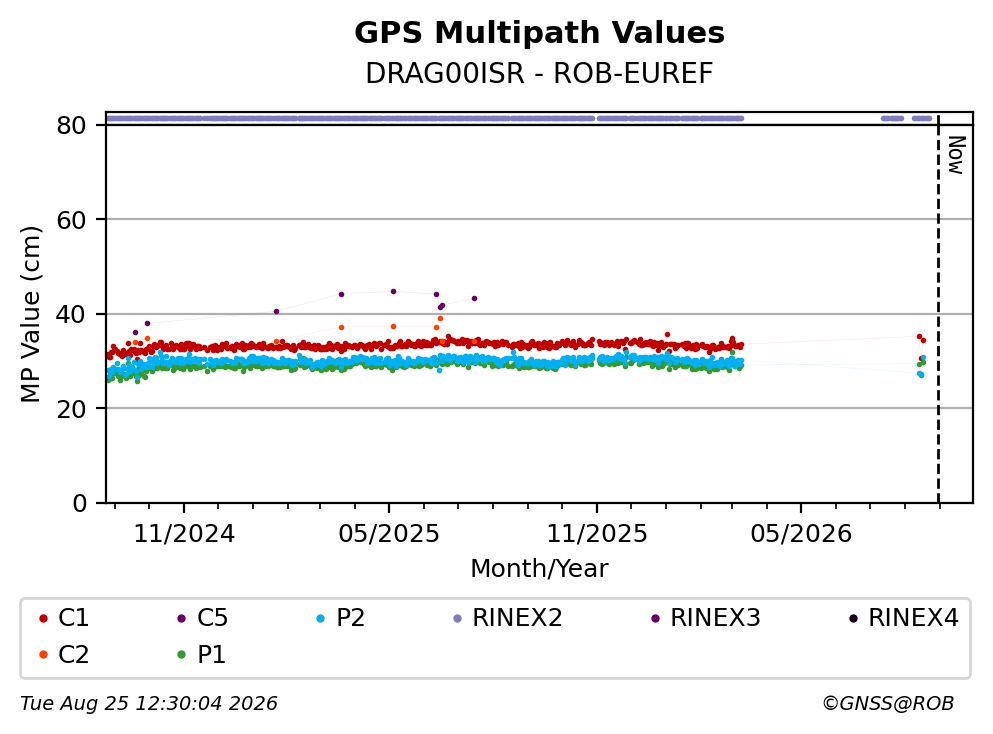Click the "MP Value (cm)" y-axis label
The image size is (993, 734).
click(30, 314)
